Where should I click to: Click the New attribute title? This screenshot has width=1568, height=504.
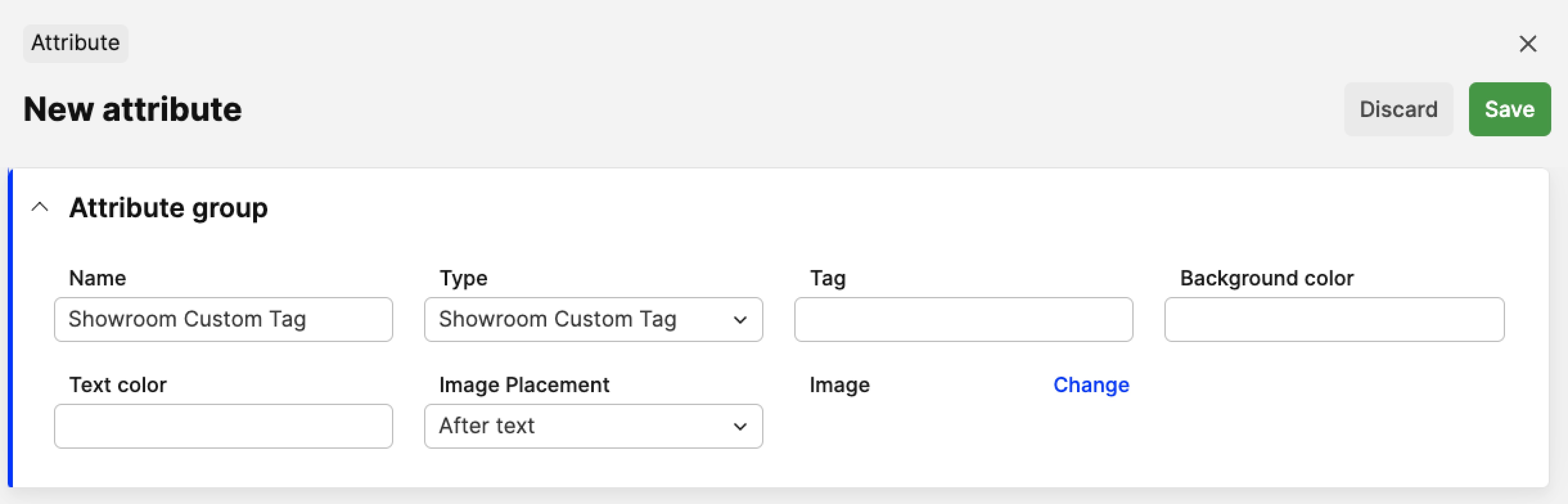pyautogui.click(x=132, y=110)
